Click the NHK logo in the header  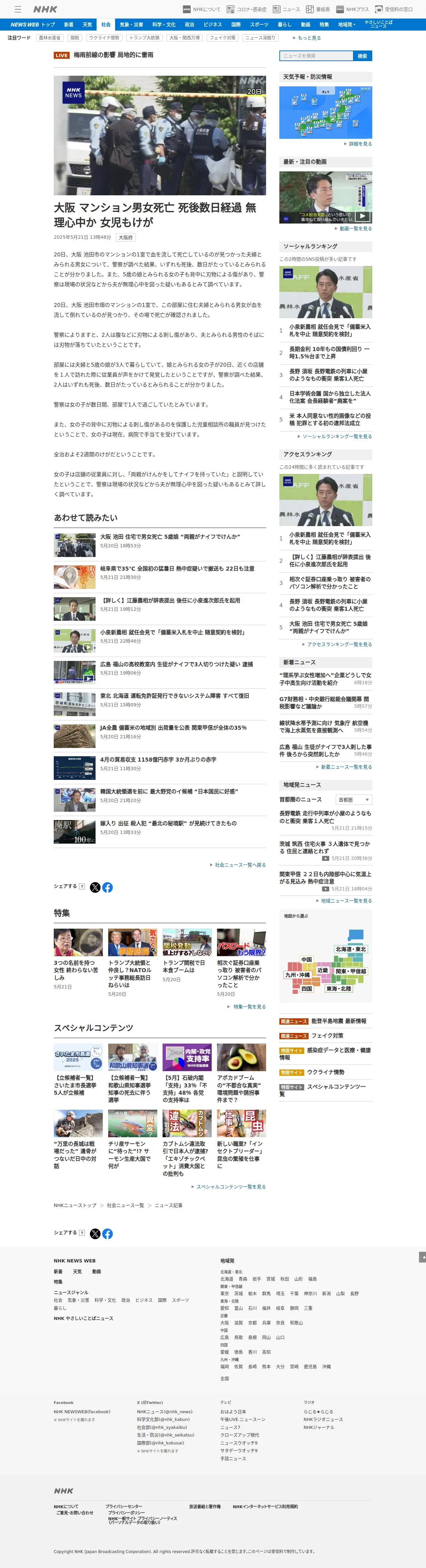coord(45,9)
